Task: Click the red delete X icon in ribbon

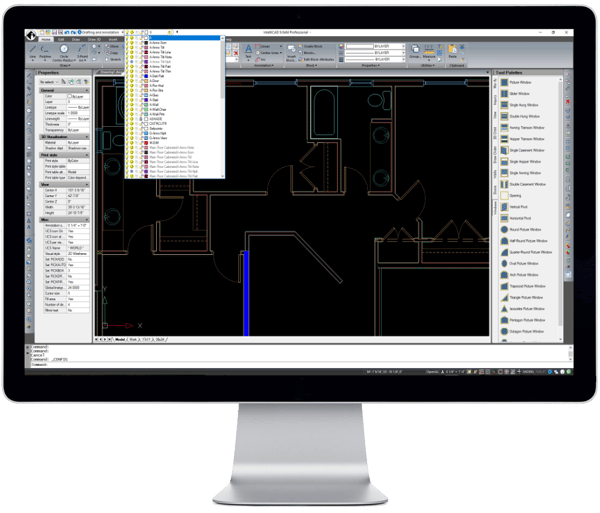Action: pyautogui.click(x=236, y=53)
